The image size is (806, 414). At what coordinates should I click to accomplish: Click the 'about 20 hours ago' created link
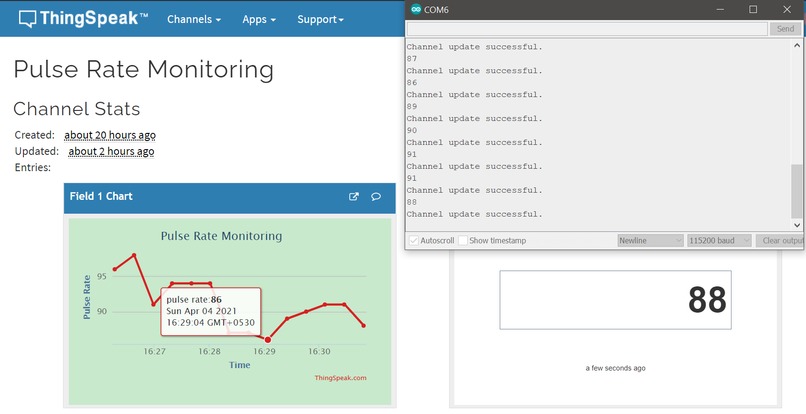click(x=110, y=135)
